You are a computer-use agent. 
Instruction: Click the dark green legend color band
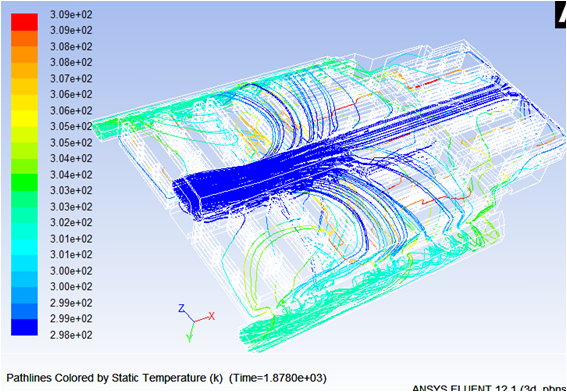coord(24,183)
